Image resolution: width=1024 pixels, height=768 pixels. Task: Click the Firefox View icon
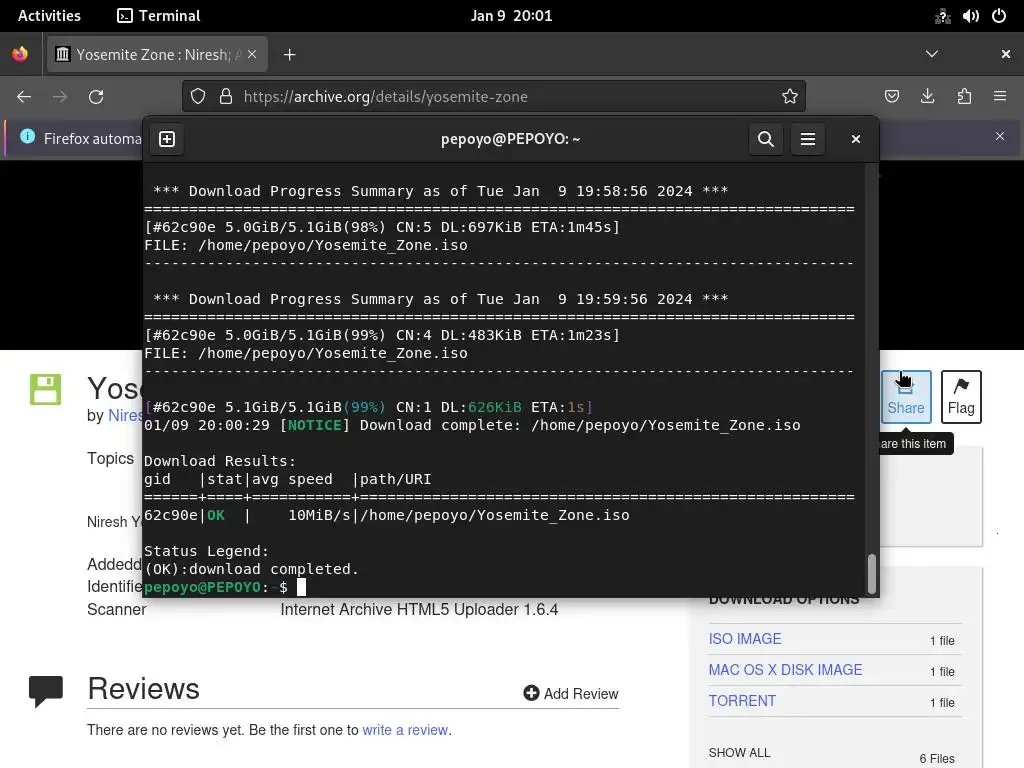[20, 54]
